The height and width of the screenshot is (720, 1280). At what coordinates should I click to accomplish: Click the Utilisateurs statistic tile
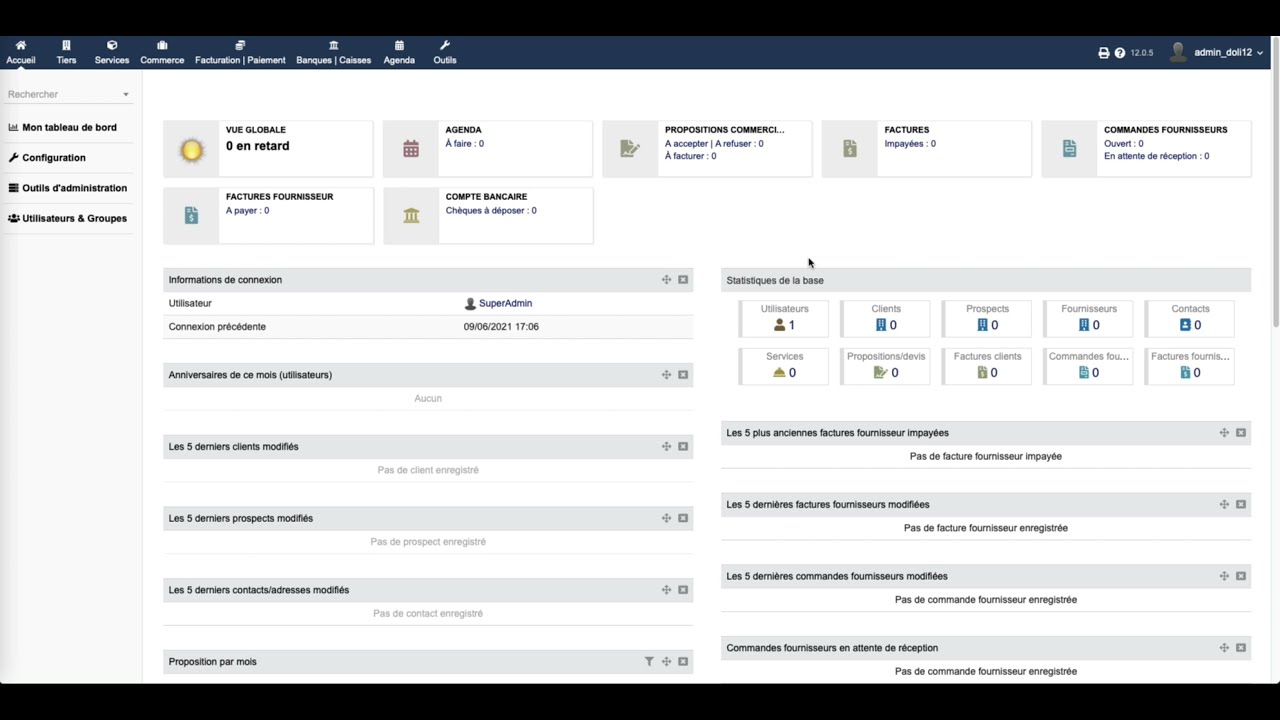coord(784,318)
